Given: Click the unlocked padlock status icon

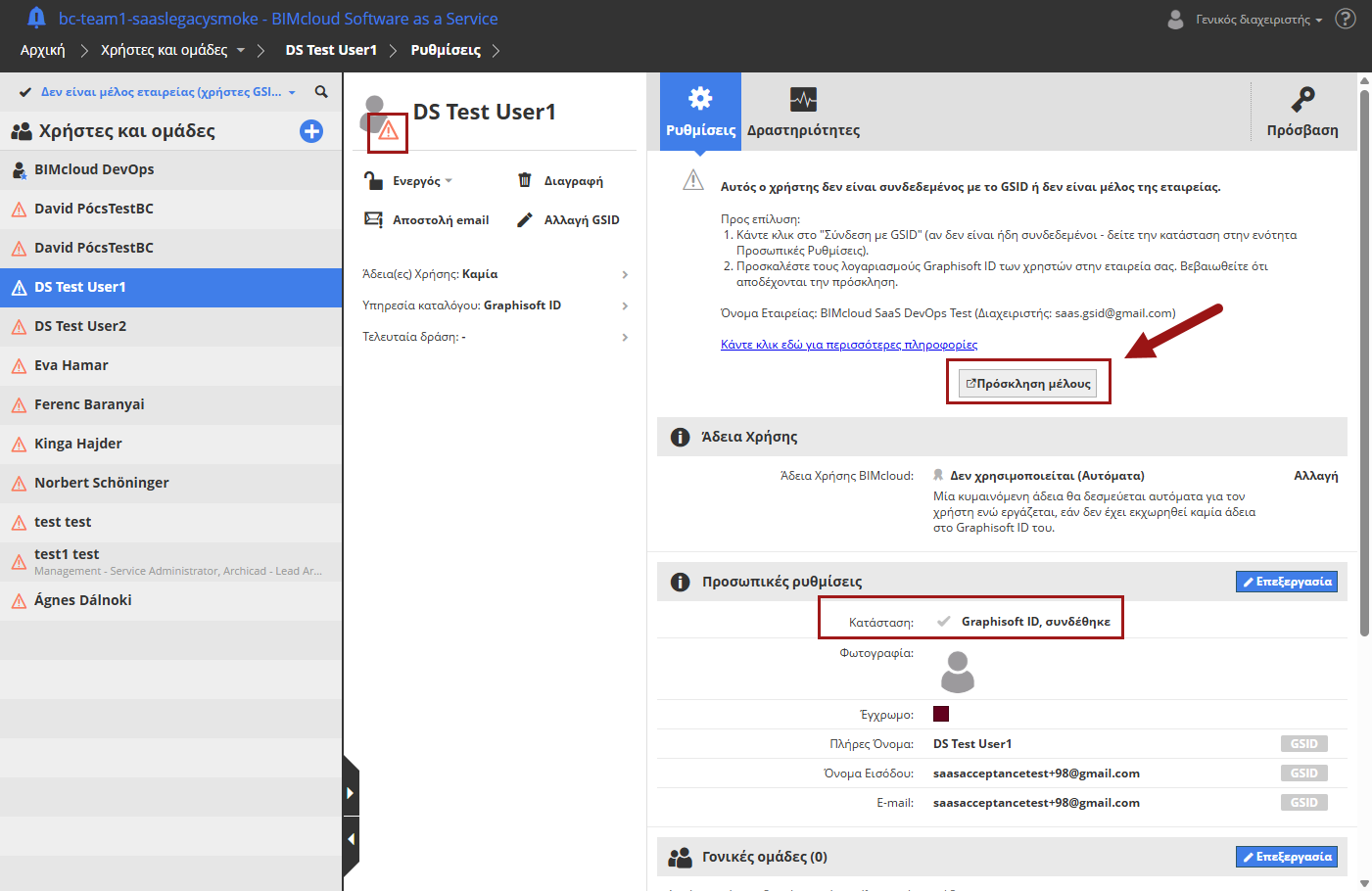Looking at the screenshot, I should tap(373, 180).
